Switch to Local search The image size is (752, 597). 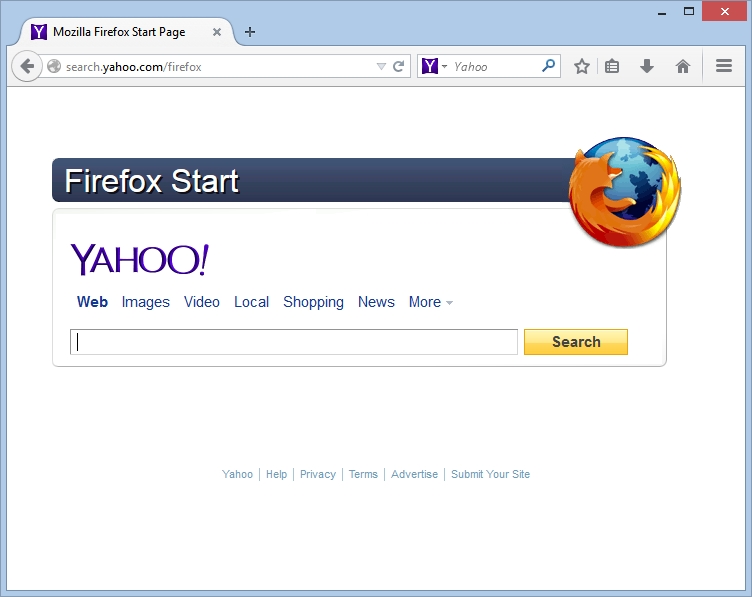(251, 302)
